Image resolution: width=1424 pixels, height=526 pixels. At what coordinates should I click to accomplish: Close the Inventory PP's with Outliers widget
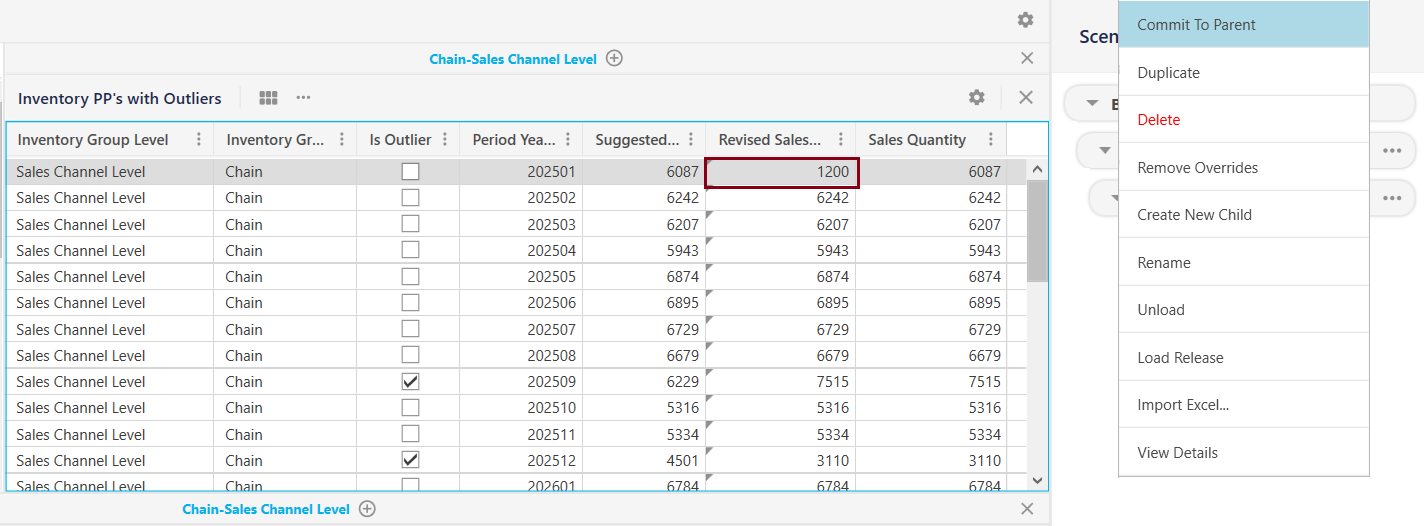point(1026,97)
